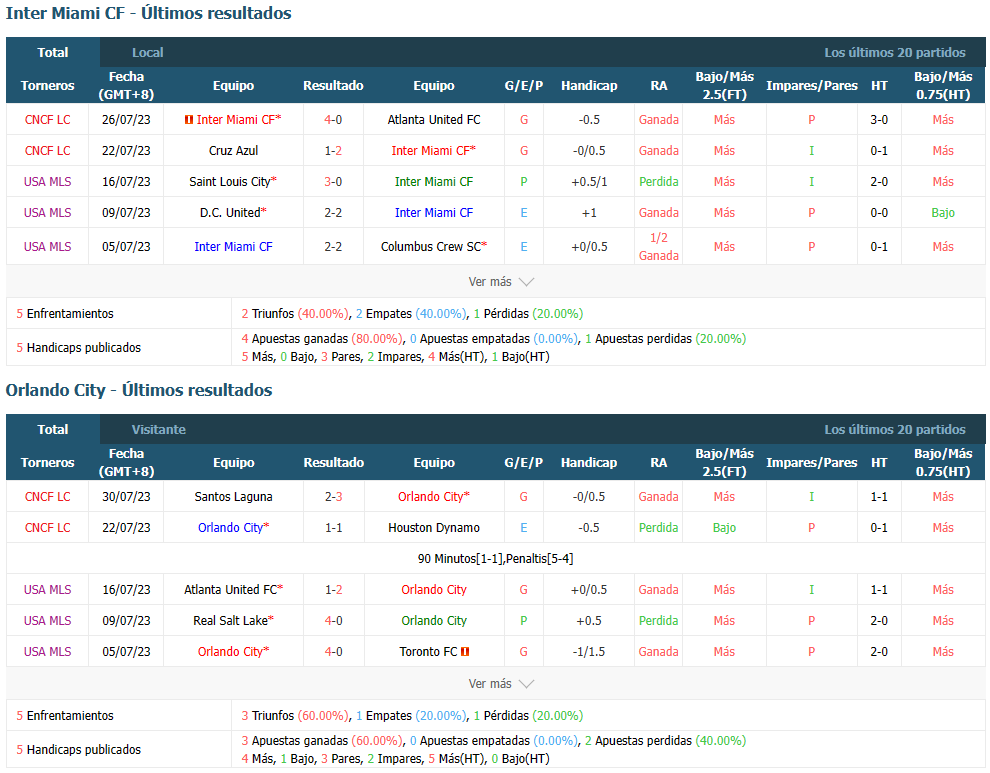
Task: Open the Houston Dynamo team link
Action: click(x=434, y=528)
